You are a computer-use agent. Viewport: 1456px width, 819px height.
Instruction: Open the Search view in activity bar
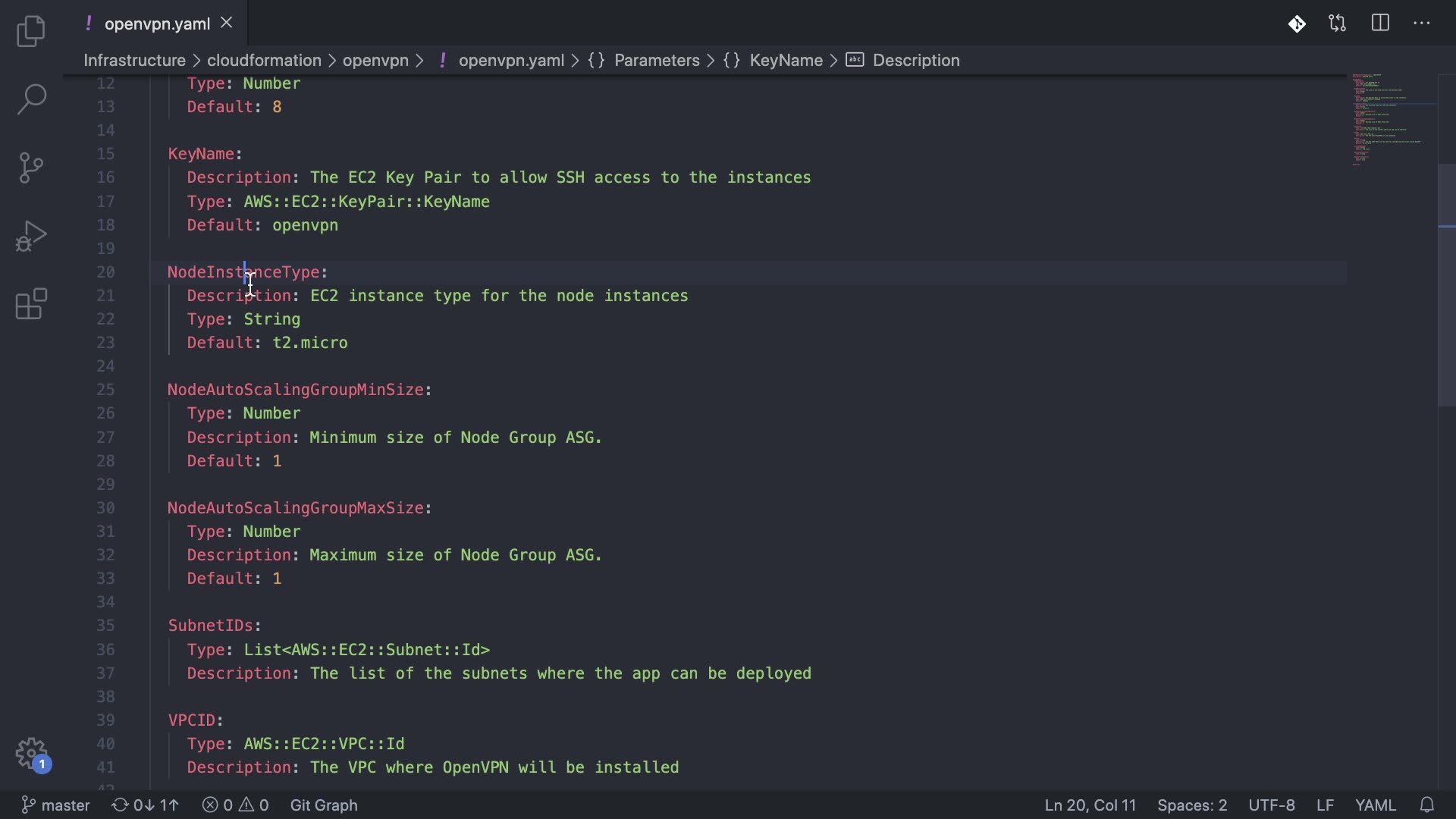point(31,99)
